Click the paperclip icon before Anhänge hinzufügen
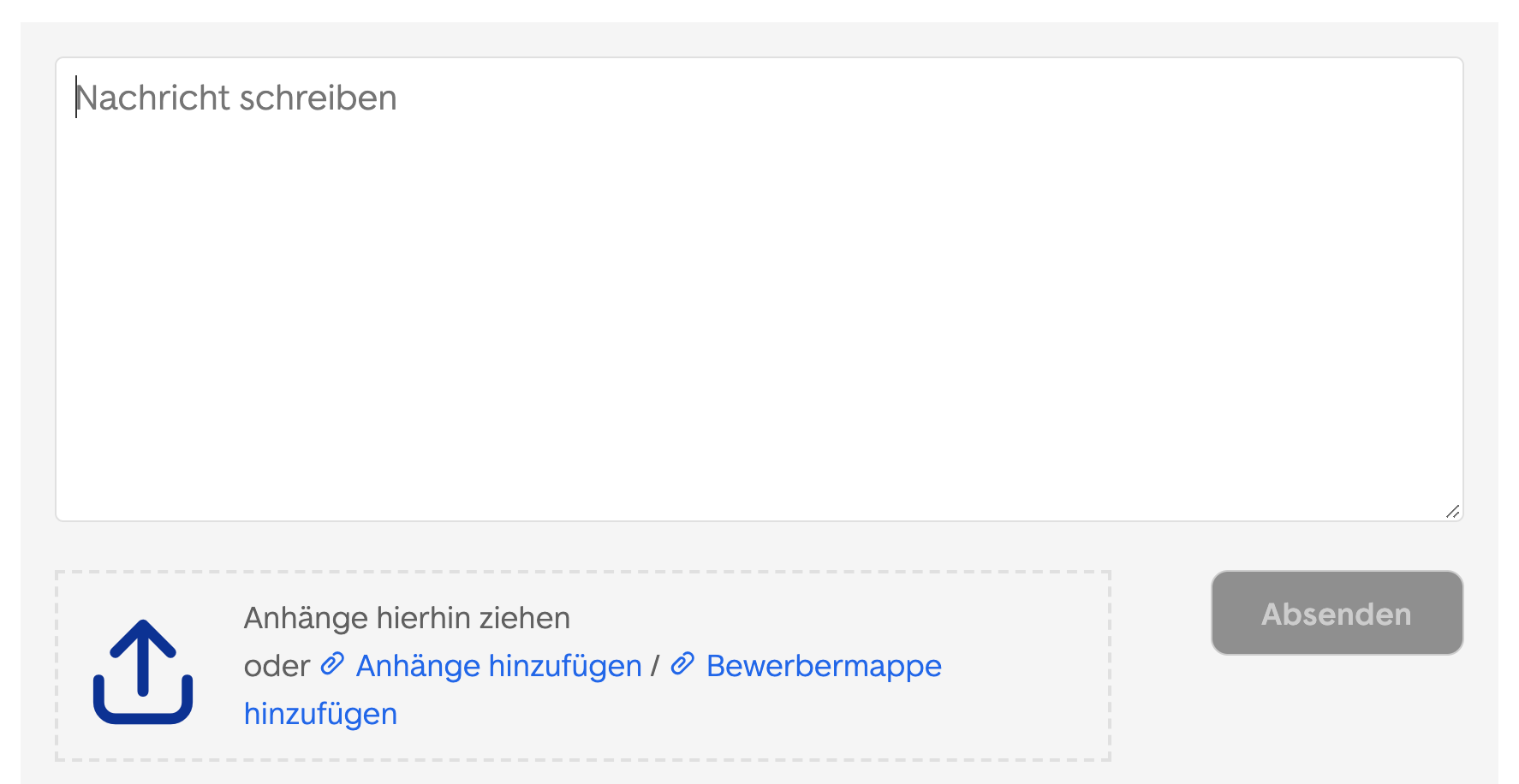This screenshot has width=1519, height=784. click(332, 664)
